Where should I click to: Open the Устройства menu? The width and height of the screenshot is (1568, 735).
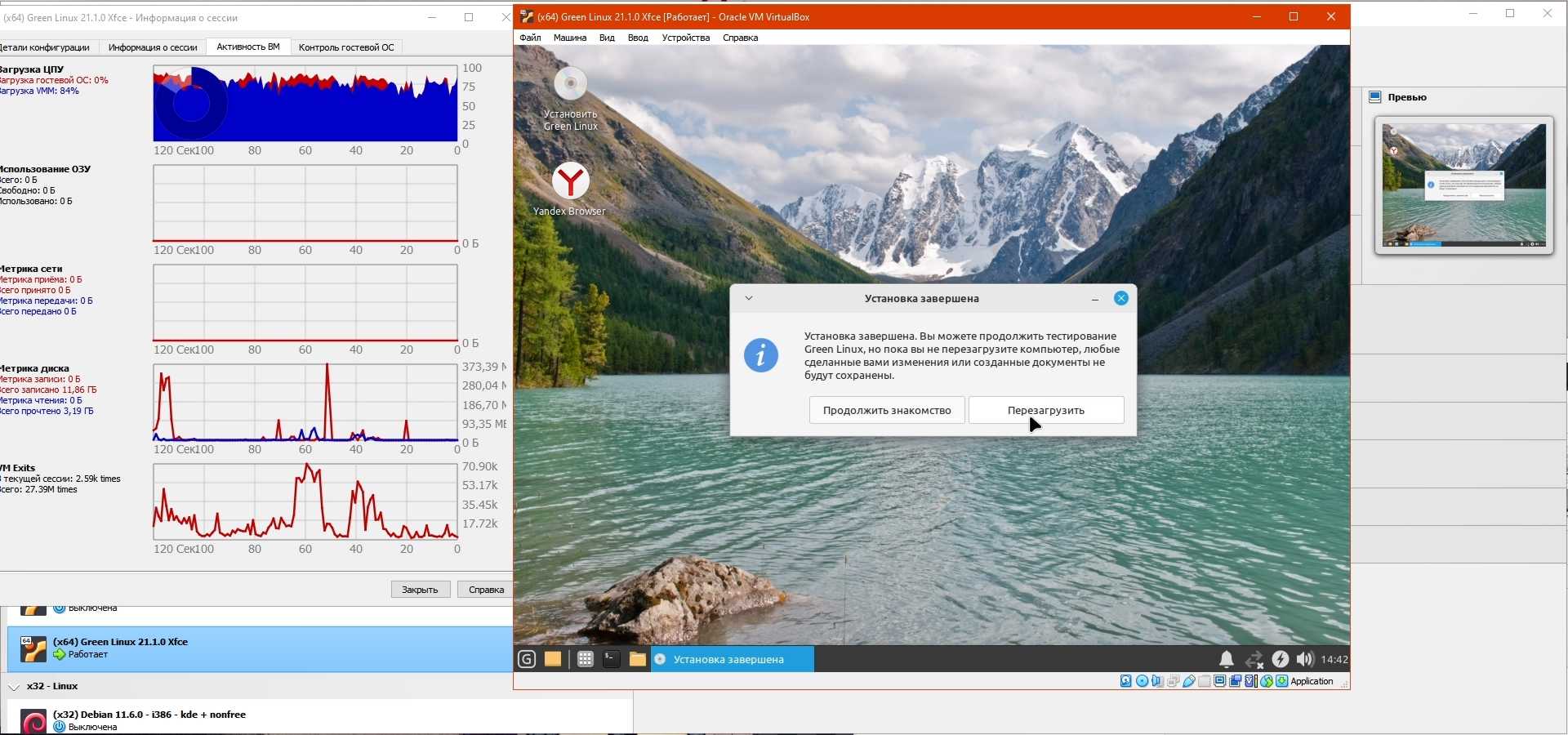coord(686,38)
